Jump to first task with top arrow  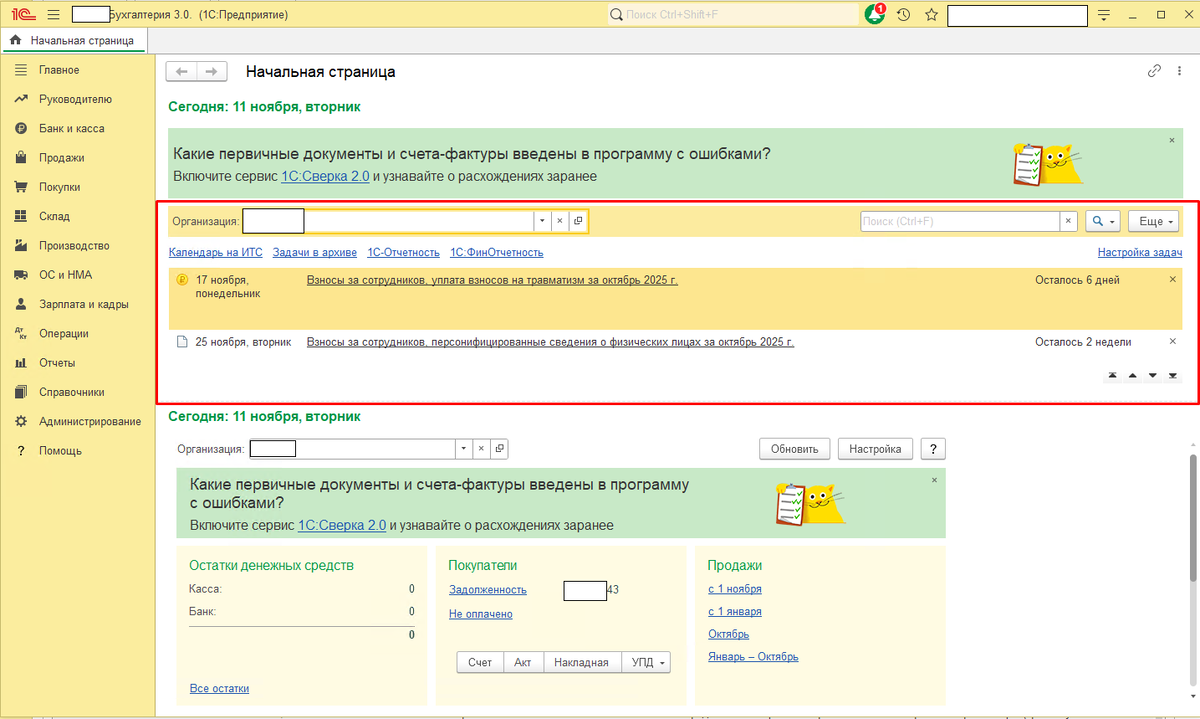tap(1112, 376)
